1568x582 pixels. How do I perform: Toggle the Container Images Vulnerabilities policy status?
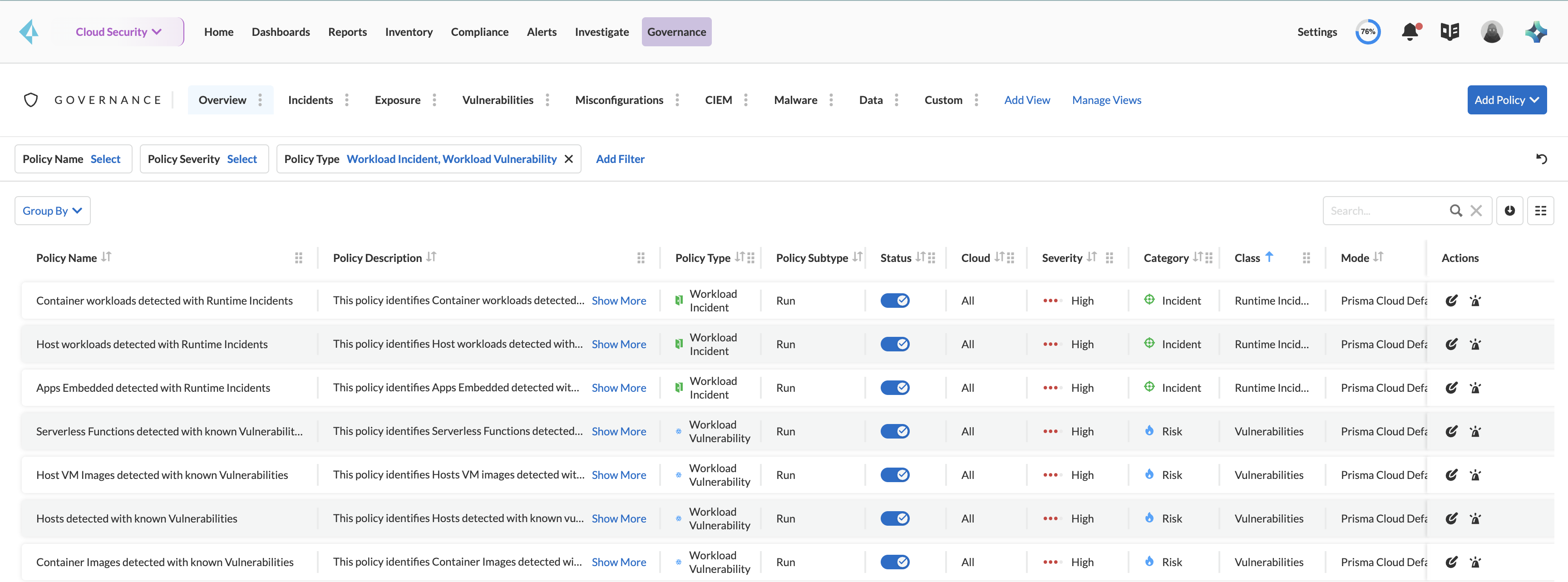tap(895, 562)
